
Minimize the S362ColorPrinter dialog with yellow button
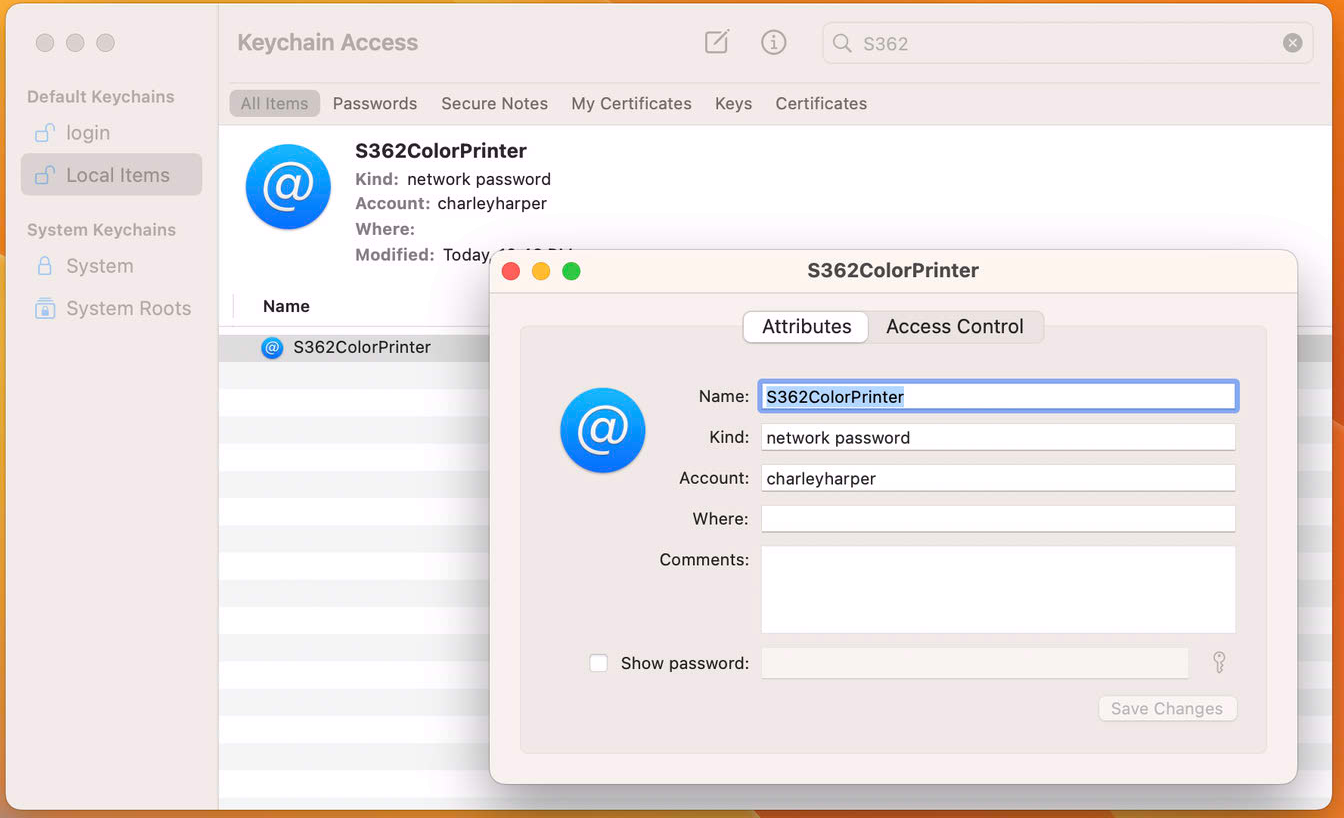(541, 271)
